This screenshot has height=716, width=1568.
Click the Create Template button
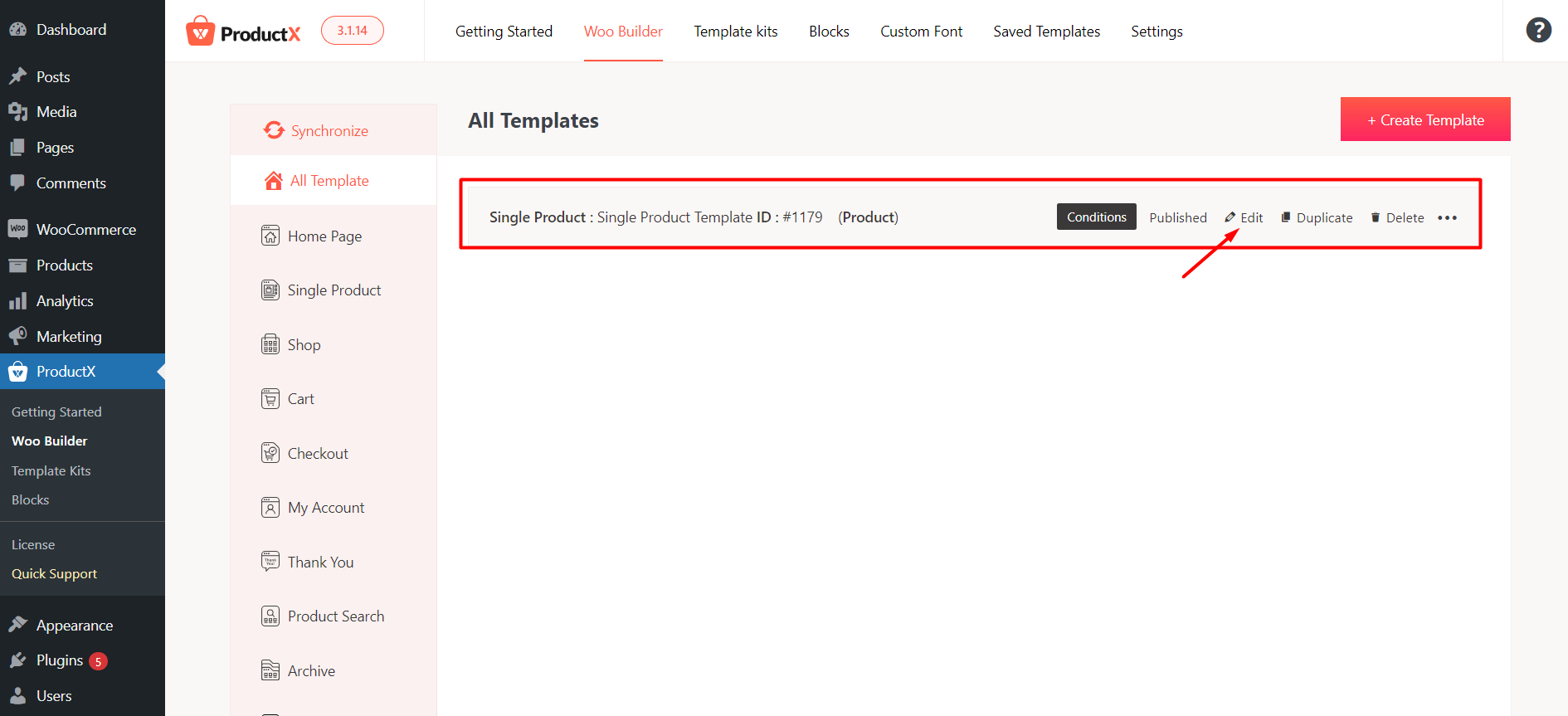pos(1425,119)
